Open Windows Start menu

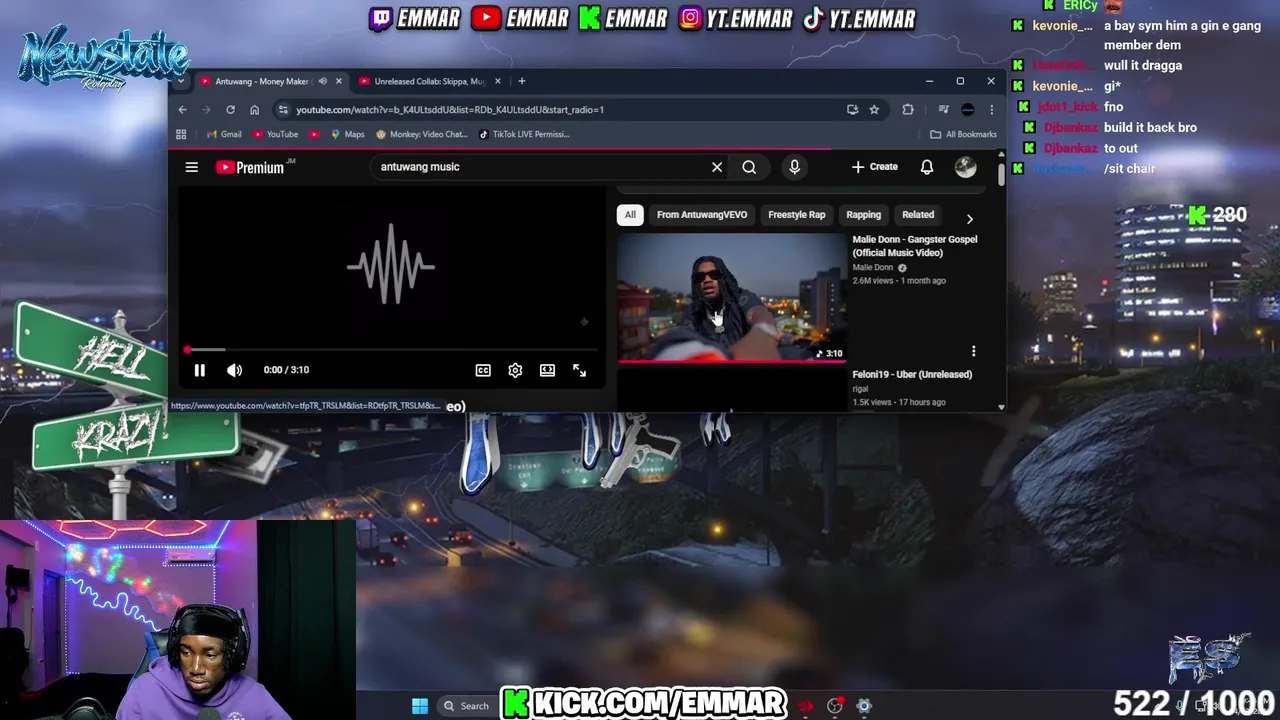(420, 706)
